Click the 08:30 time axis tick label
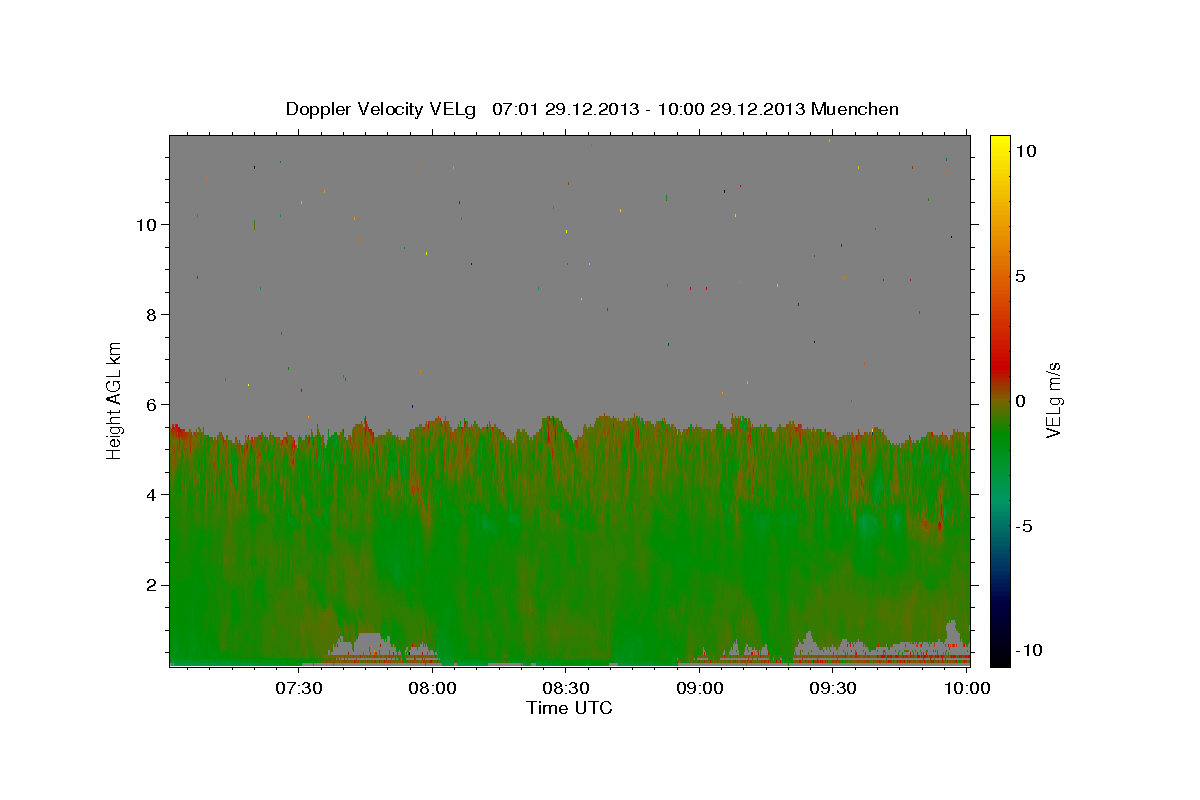The image size is (1200, 800). (x=566, y=688)
